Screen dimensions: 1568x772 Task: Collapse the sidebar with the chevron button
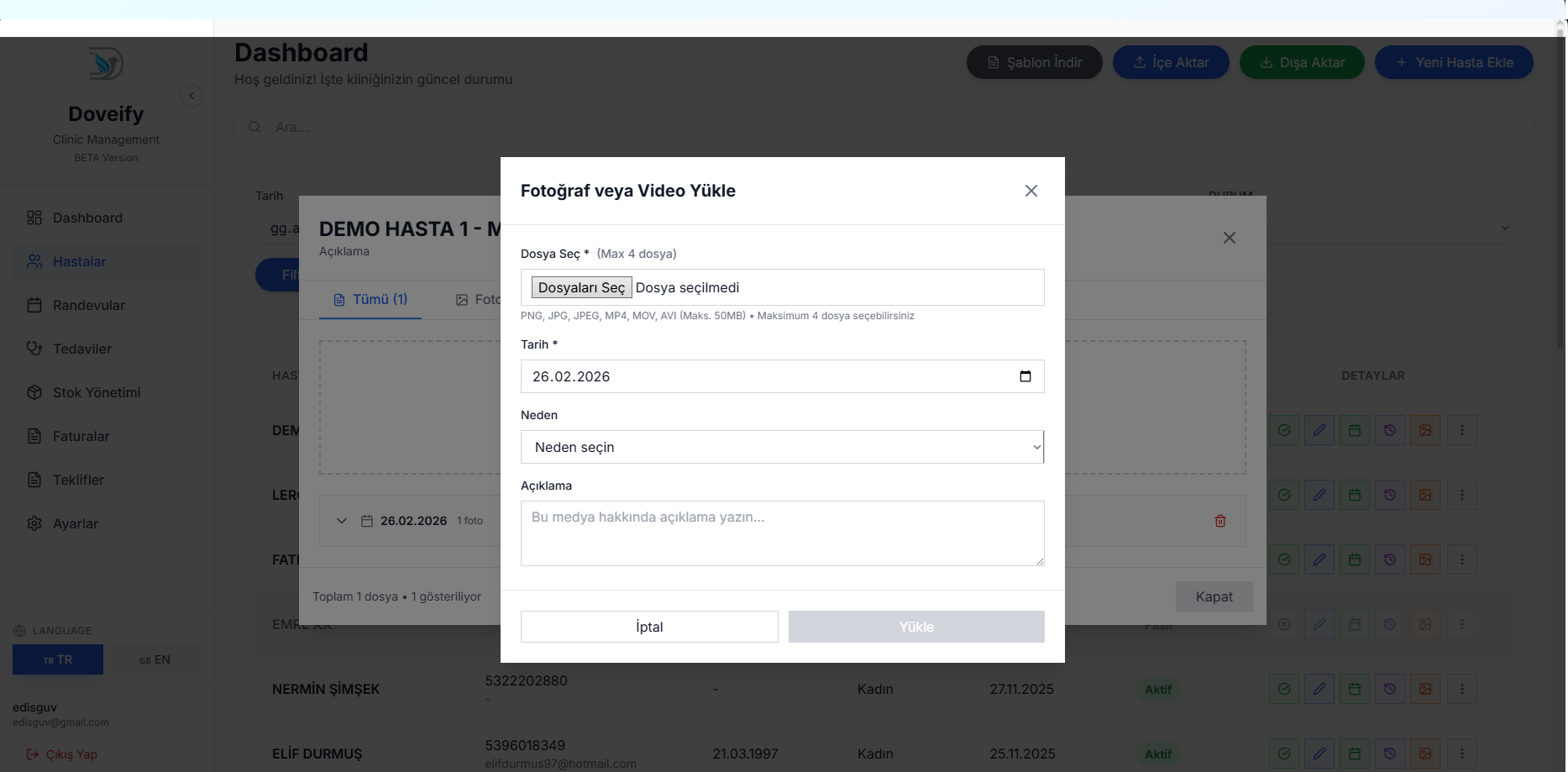[191, 96]
